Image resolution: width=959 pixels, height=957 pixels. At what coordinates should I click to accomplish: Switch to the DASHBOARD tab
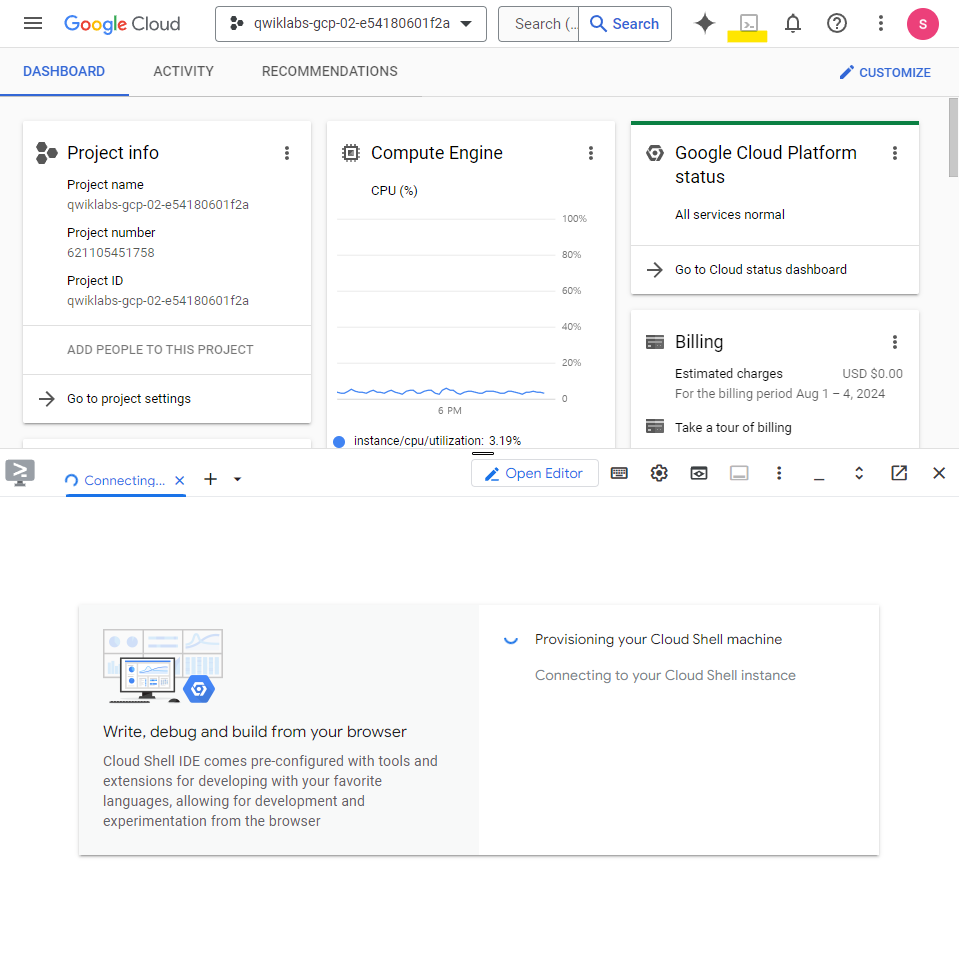click(x=64, y=72)
